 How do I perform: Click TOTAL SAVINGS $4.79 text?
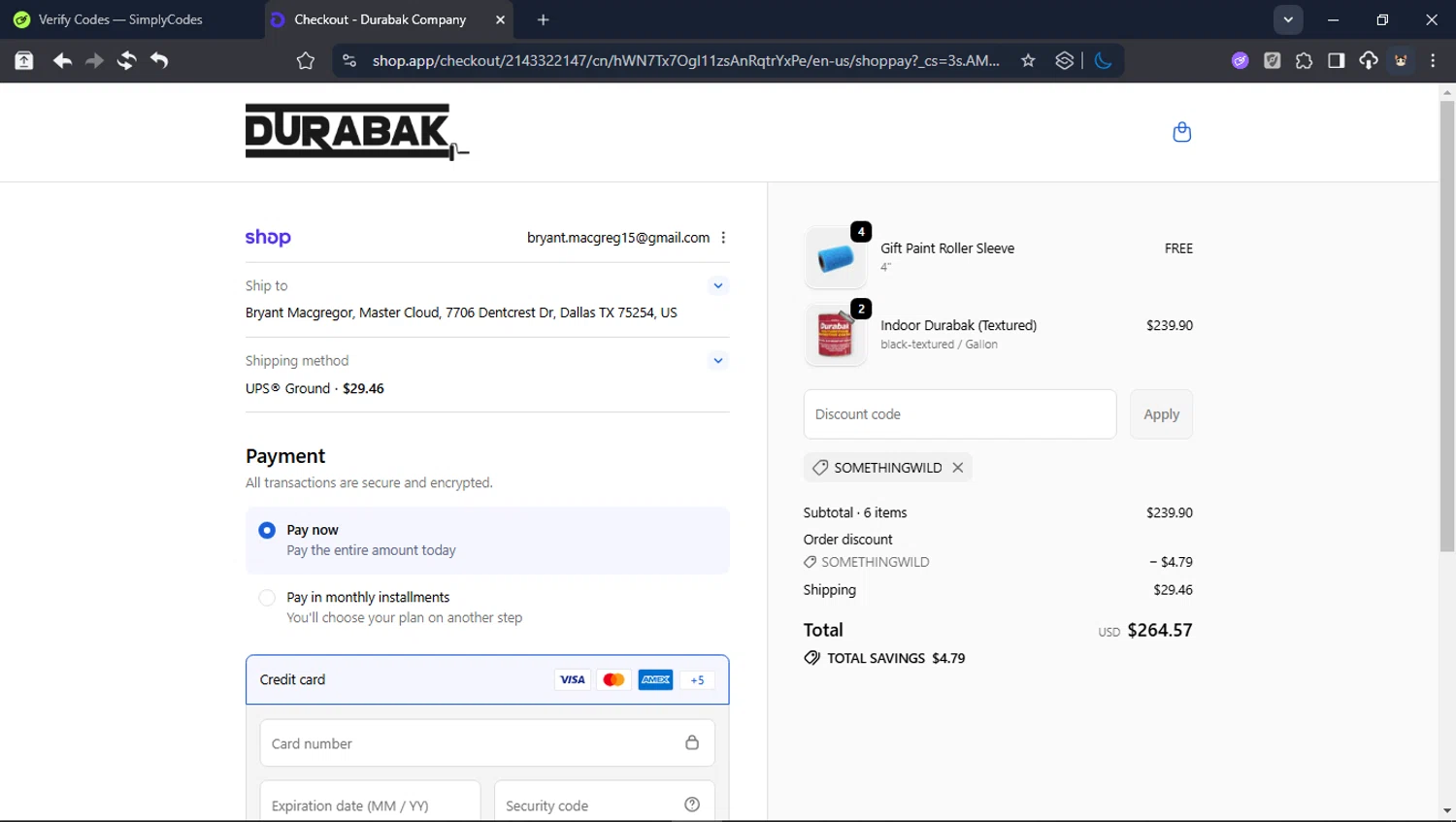(896, 658)
